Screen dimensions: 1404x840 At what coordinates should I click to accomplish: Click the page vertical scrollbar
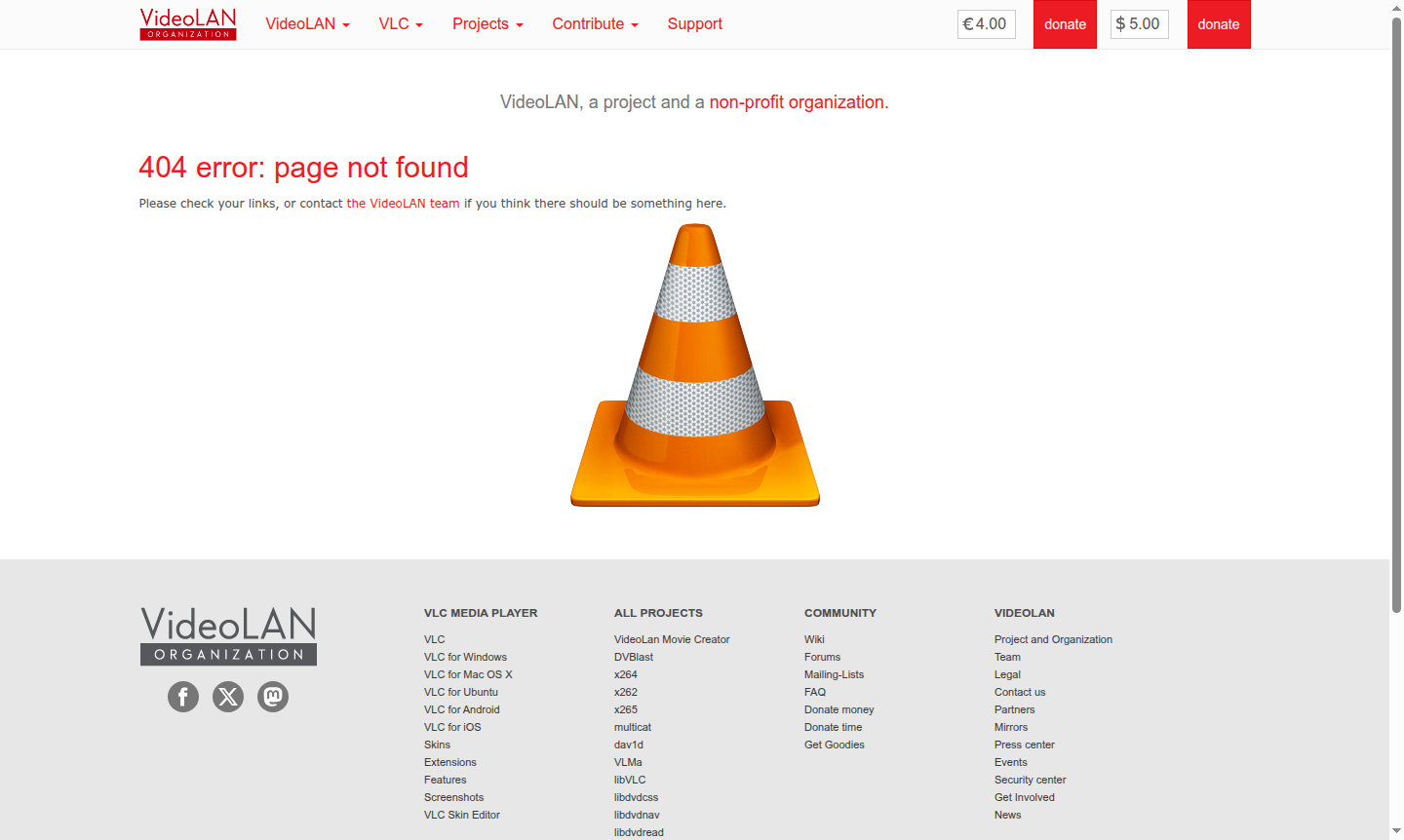point(1396,322)
